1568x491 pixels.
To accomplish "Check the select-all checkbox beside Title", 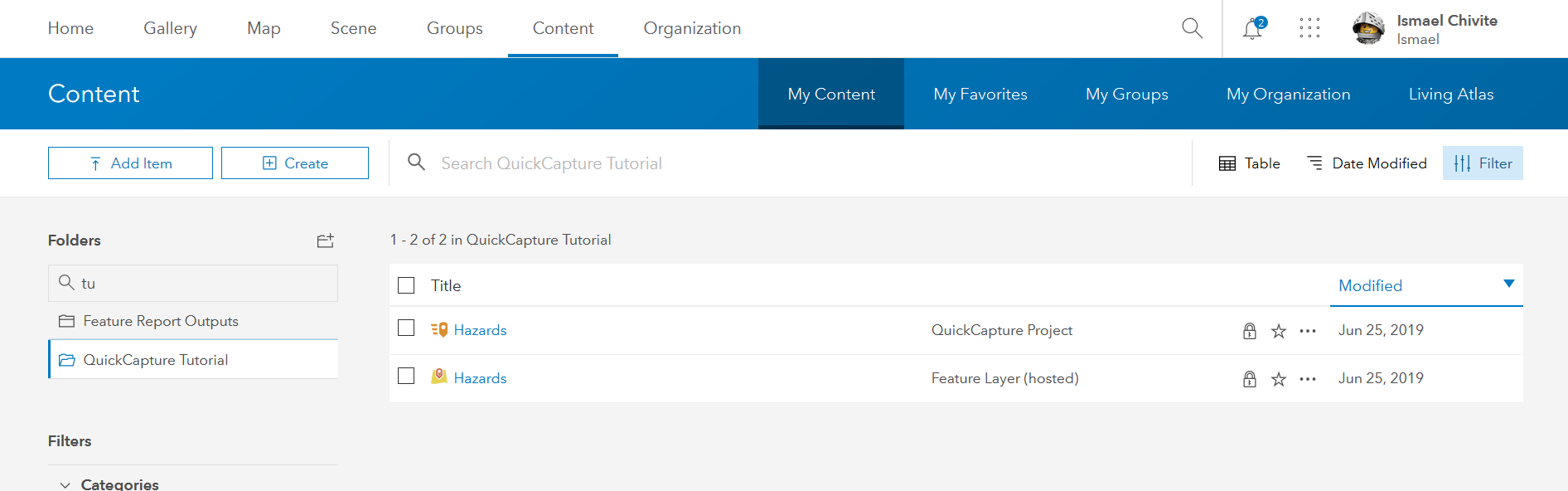I will (x=406, y=285).
